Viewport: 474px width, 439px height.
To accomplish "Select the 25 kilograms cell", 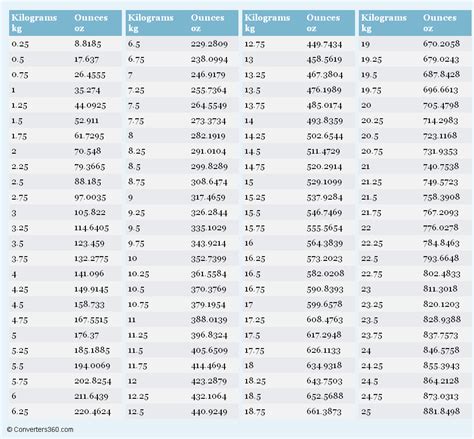I will (366, 412).
